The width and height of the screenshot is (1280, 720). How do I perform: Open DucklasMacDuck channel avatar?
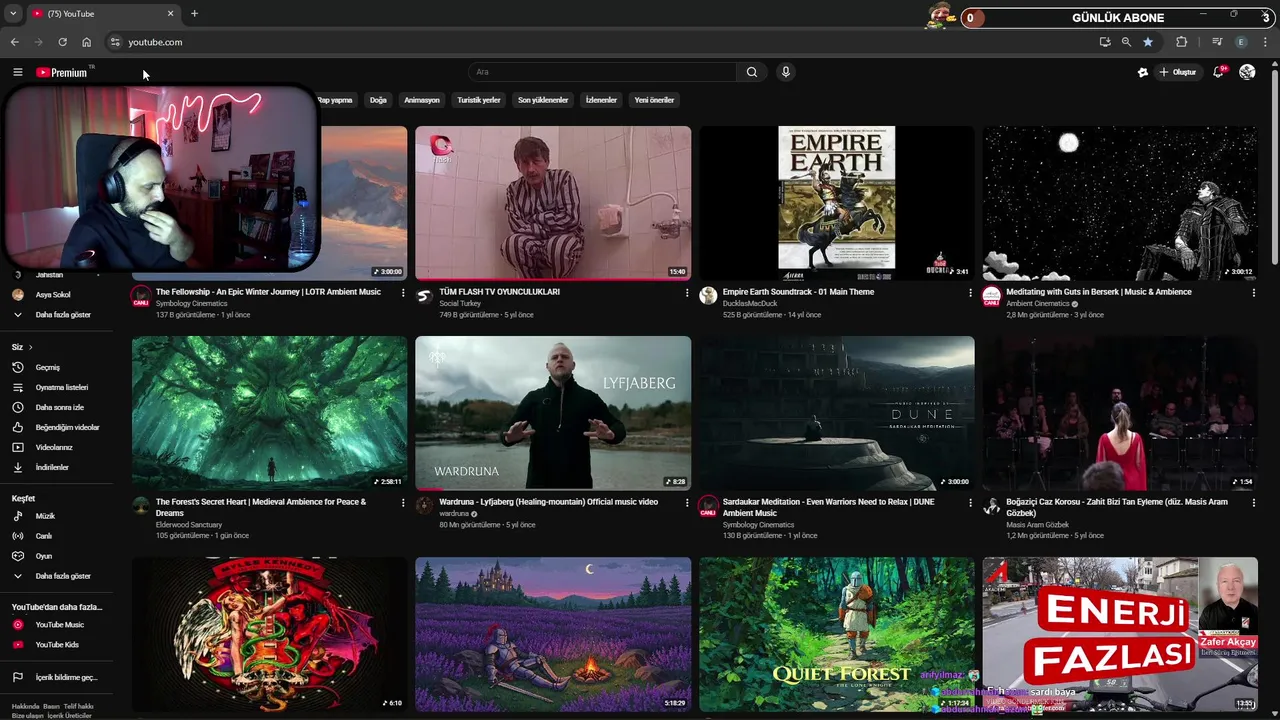(708, 295)
